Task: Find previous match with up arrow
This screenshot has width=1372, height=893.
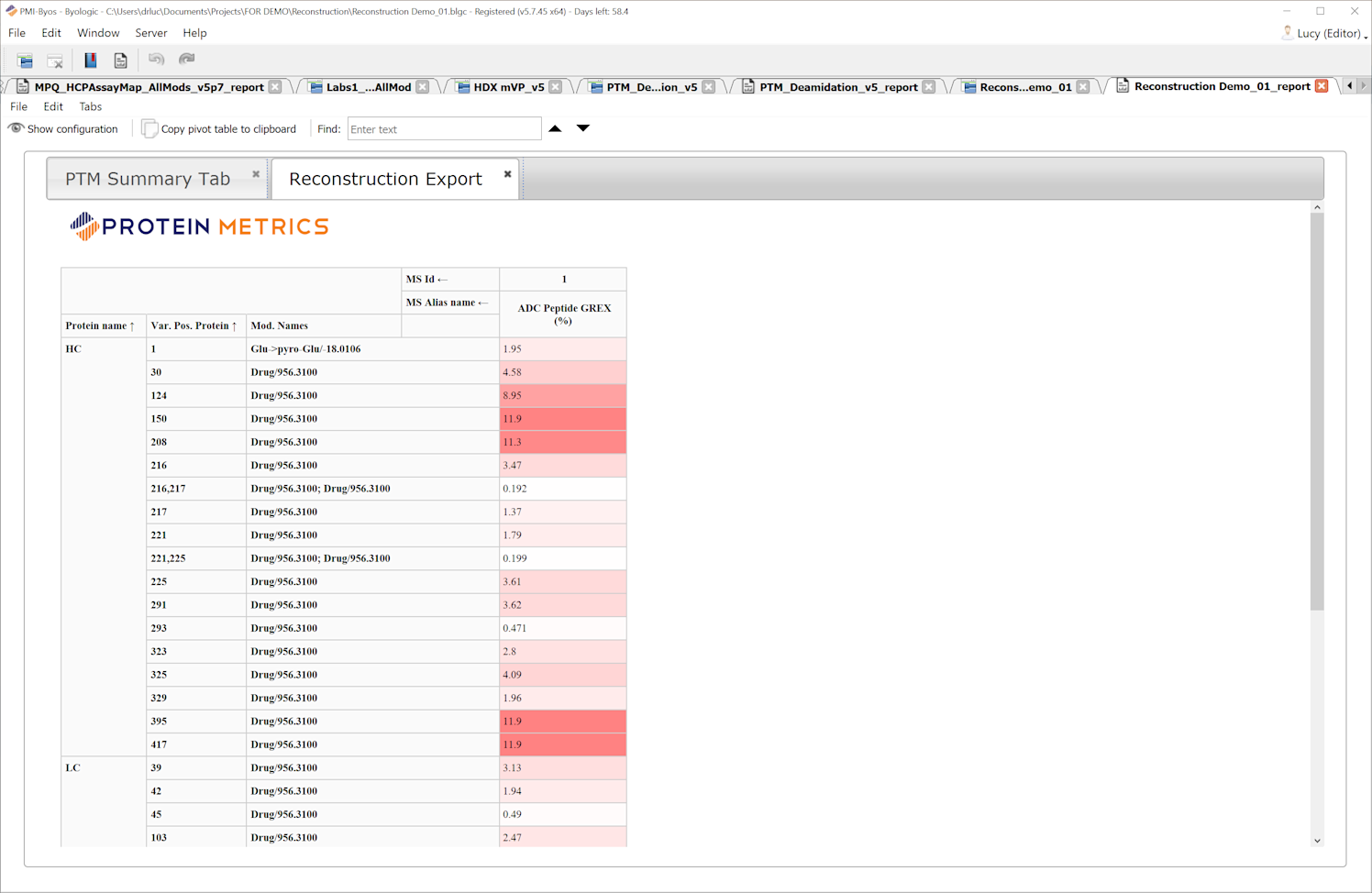Action: (555, 128)
